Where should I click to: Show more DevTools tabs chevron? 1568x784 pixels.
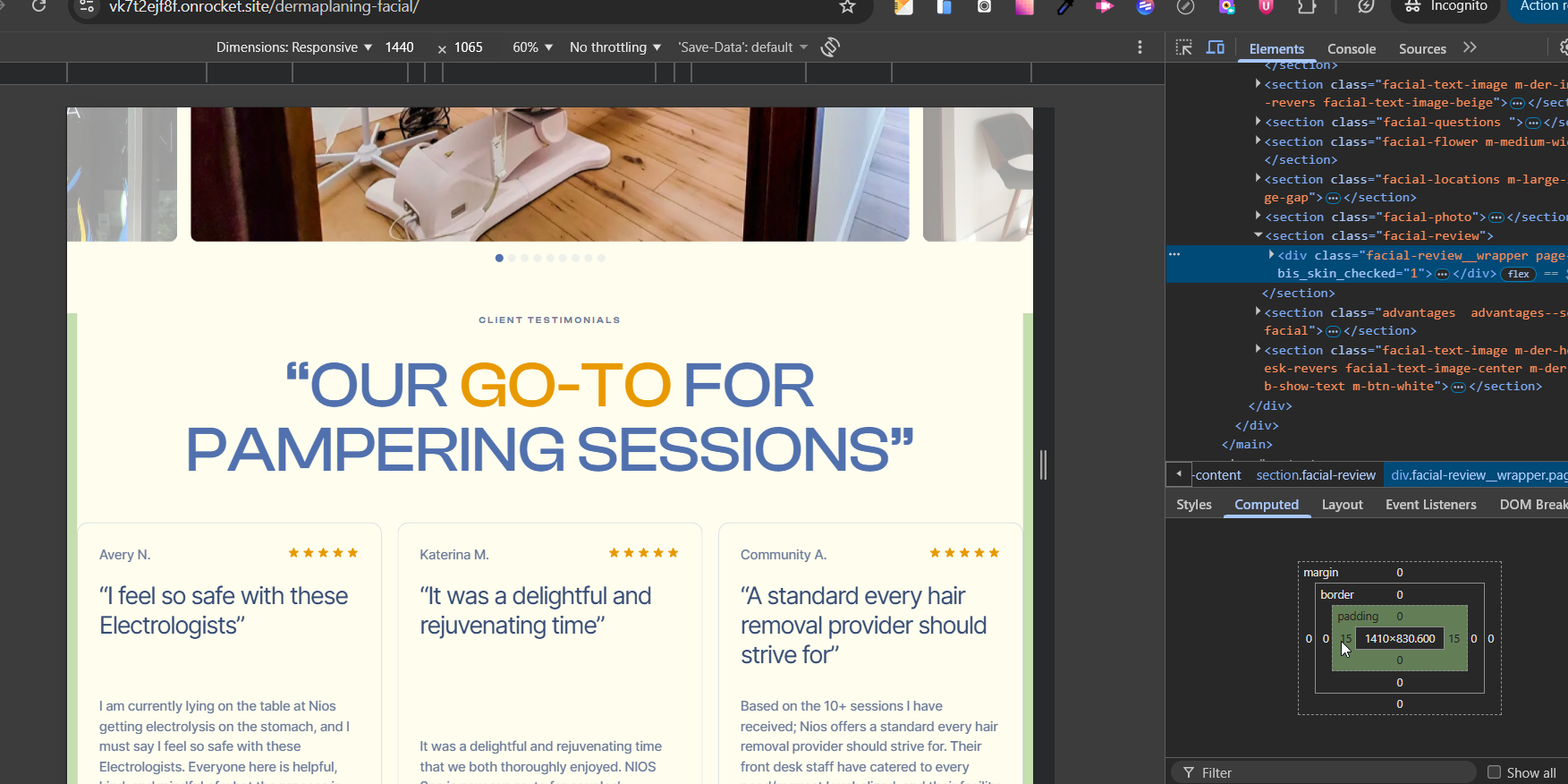click(x=1470, y=47)
